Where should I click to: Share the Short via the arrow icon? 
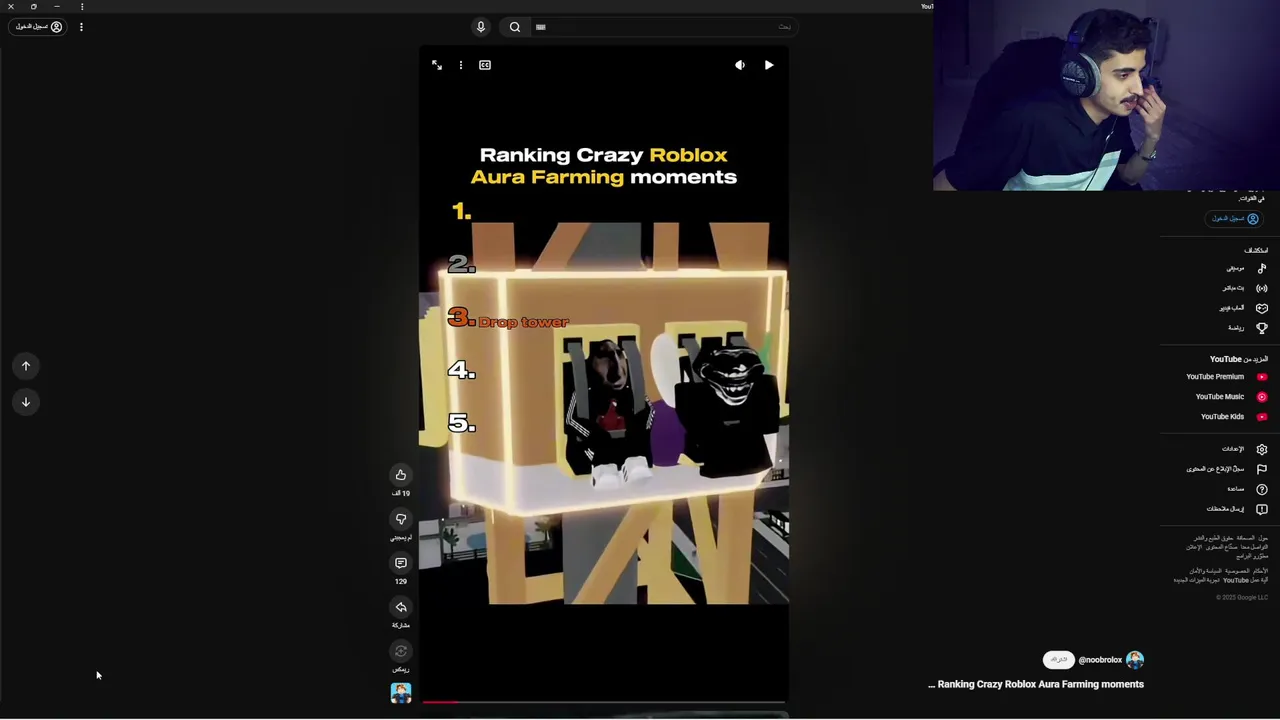(x=401, y=607)
